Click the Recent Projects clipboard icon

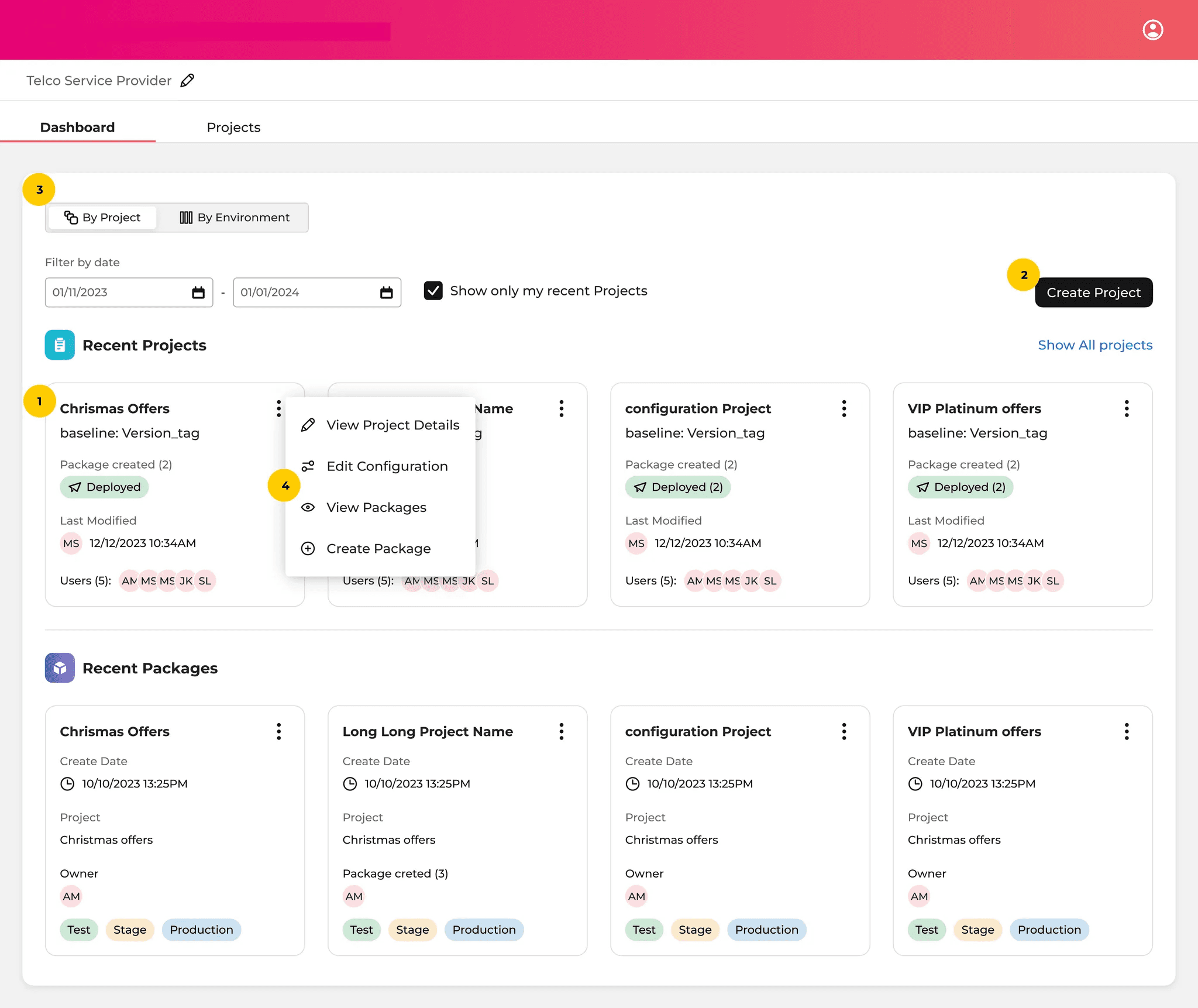point(60,345)
